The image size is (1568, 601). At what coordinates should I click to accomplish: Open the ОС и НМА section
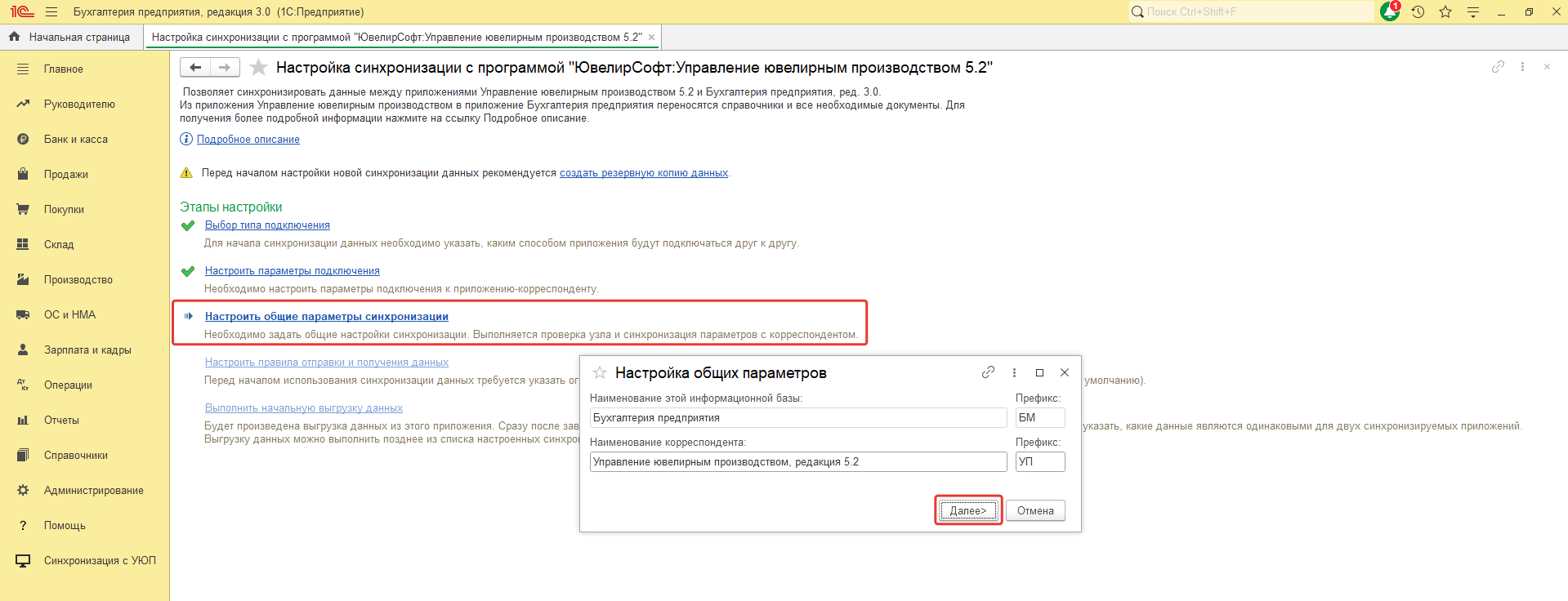click(69, 315)
